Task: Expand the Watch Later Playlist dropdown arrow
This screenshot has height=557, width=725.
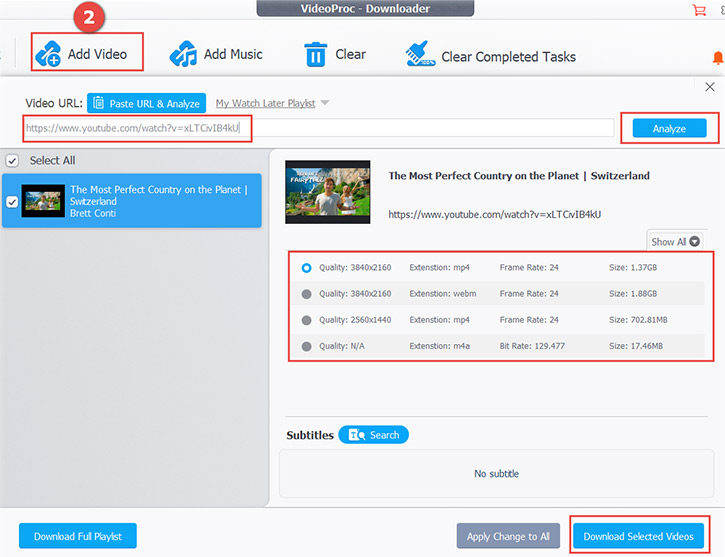Action: 325,103
